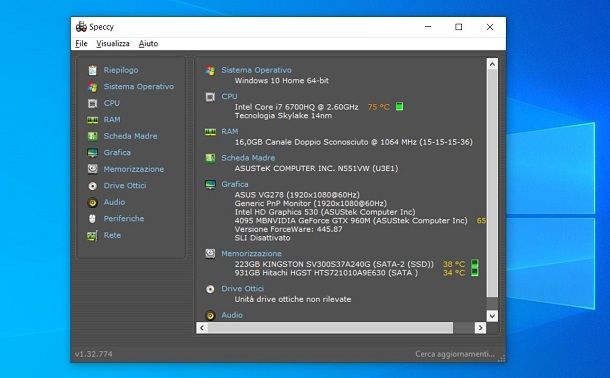Click the RAM module icon in sidebar
The image size is (610, 378).
(93, 120)
